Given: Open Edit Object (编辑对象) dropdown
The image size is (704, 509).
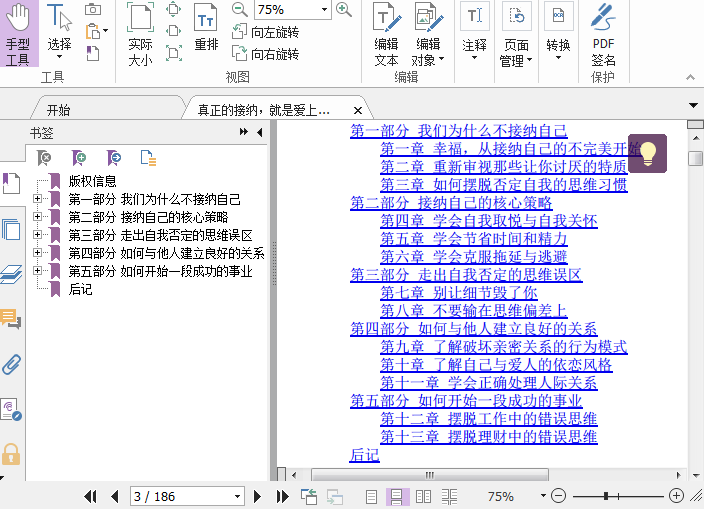Looking at the screenshot, I should coord(428,35).
